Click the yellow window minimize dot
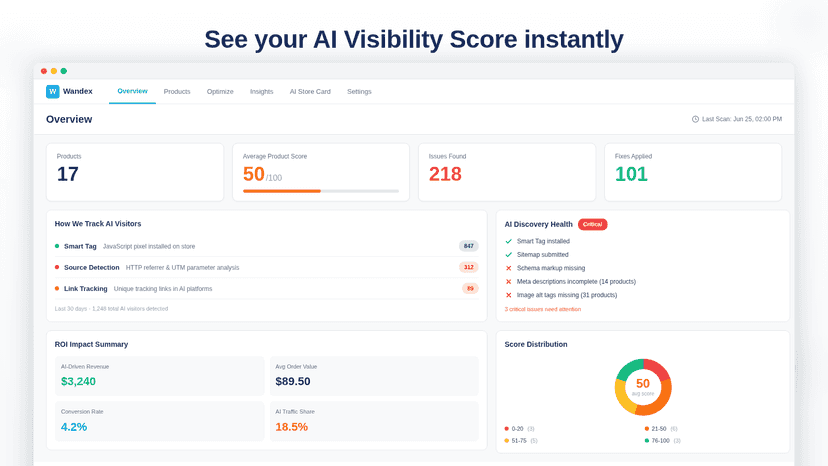 pyautogui.click(x=54, y=71)
